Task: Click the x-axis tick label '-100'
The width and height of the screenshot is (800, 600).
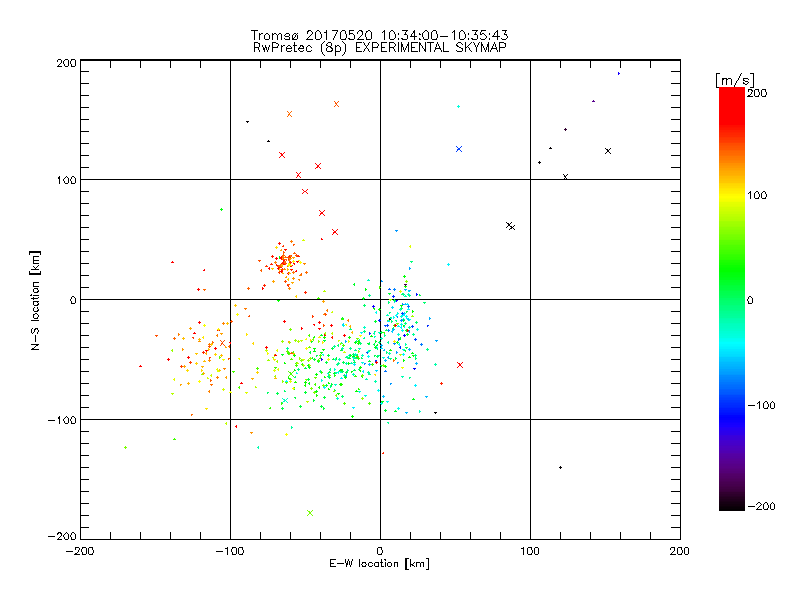Action: [x=230, y=552]
